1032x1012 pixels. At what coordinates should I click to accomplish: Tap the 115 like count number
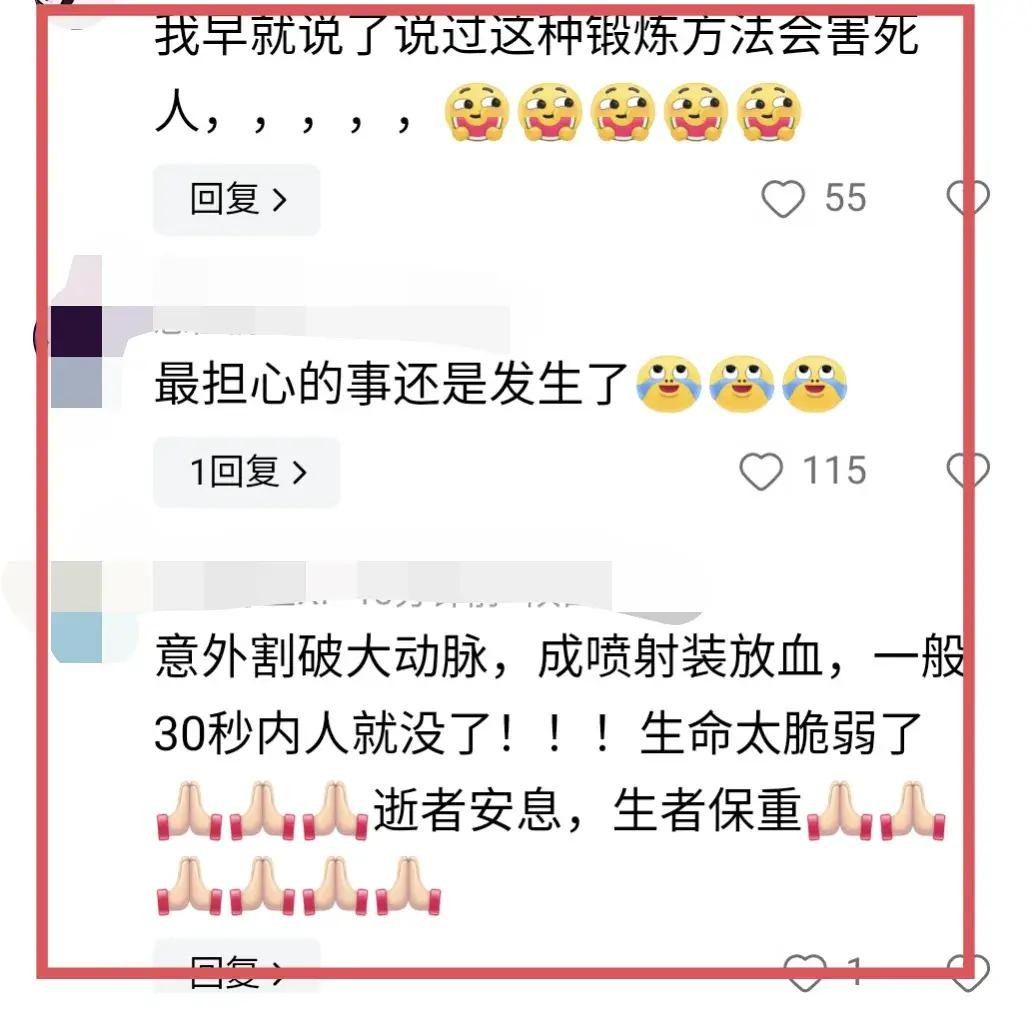(835, 471)
